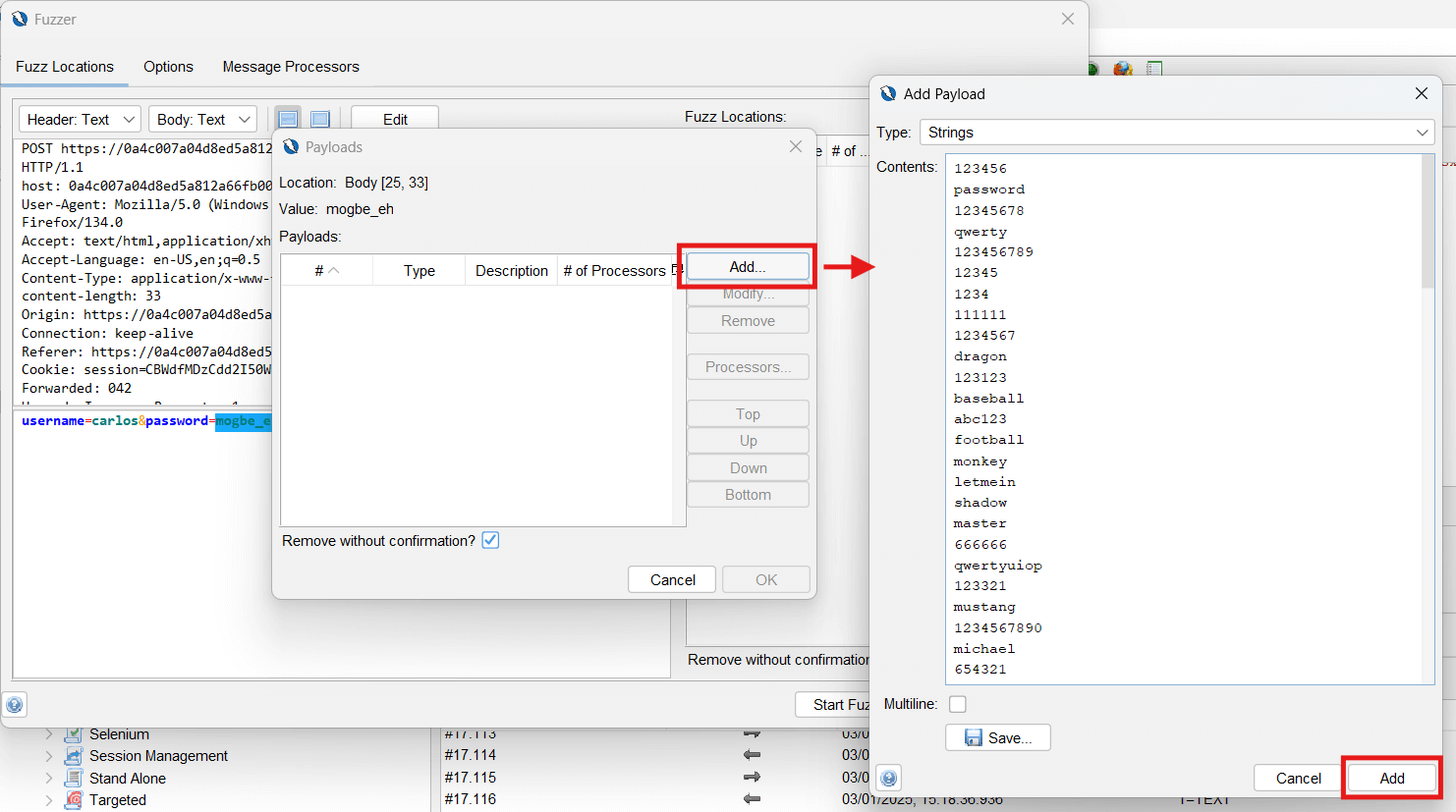The height and width of the screenshot is (812, 1456).
Task: Open help from the Fuzzer window's question mark icon
Action: [14, 704]
